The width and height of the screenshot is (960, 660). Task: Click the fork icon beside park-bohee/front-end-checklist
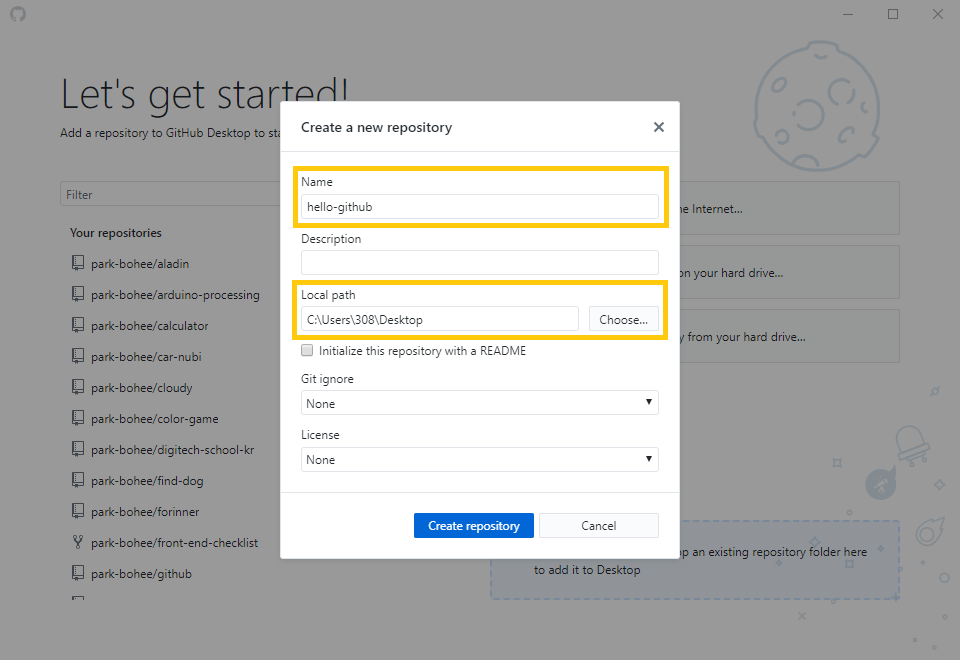pyautogui.click(x=78, y=542)
